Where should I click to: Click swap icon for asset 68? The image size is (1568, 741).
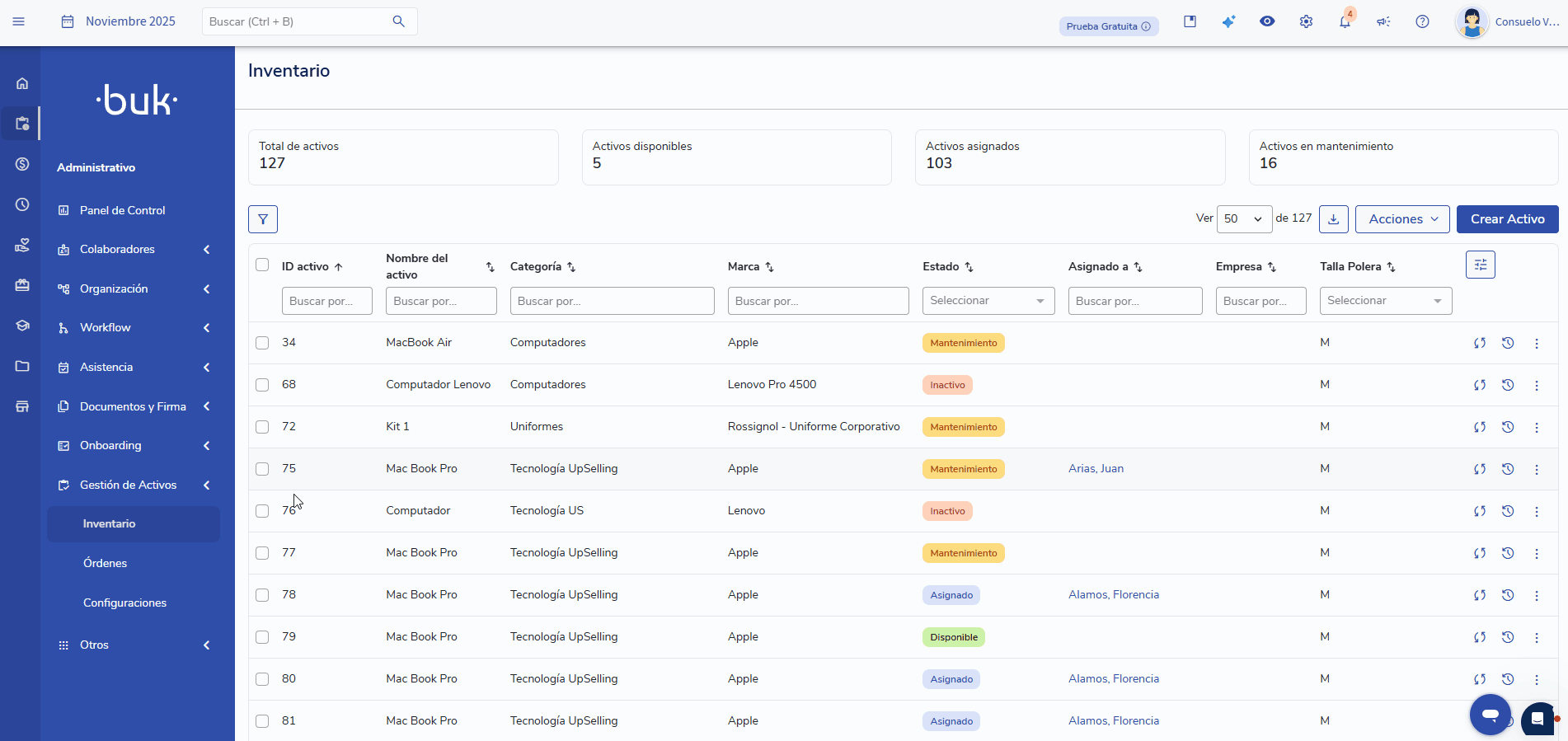click(x=1479, y=385)
